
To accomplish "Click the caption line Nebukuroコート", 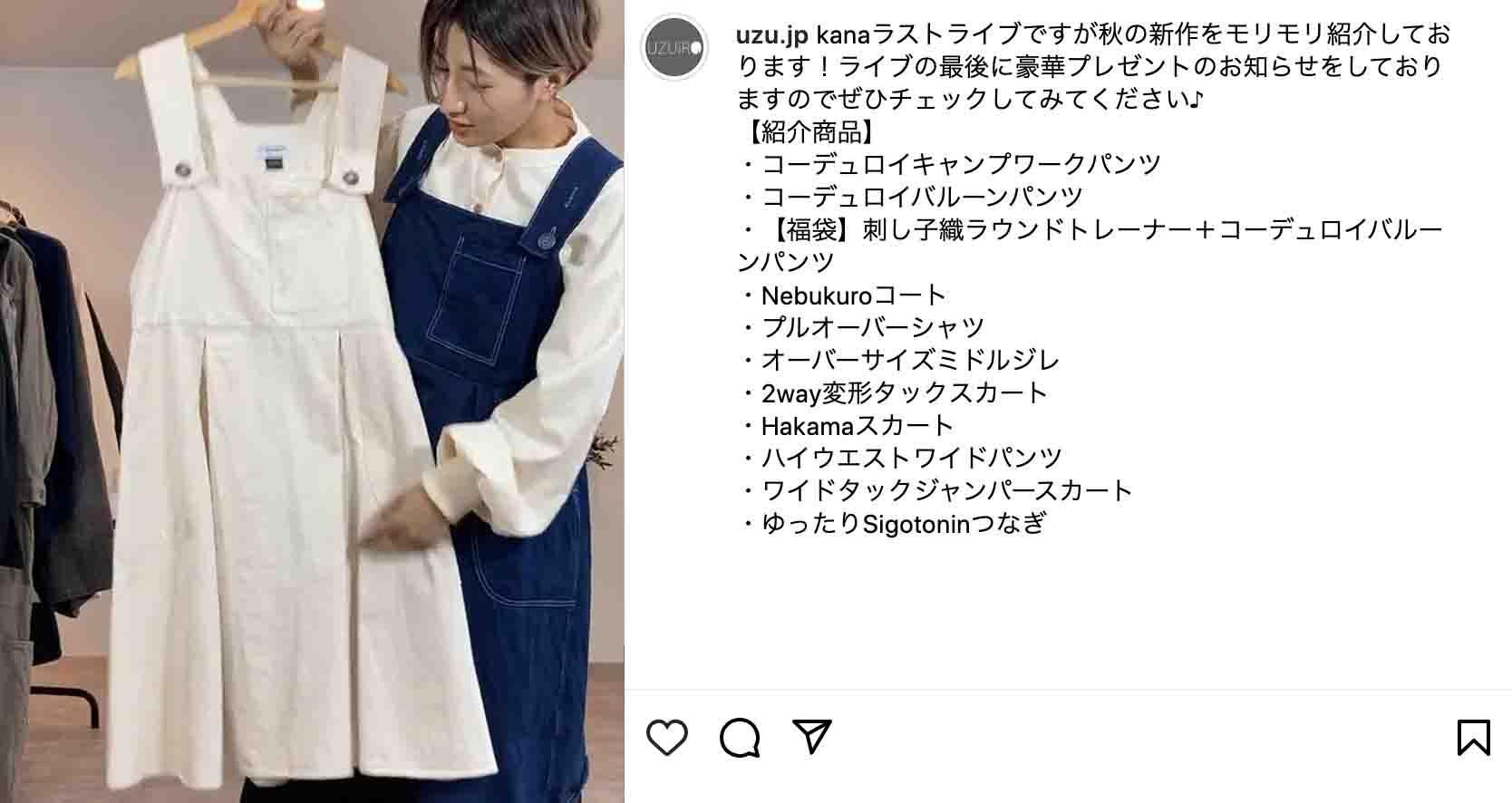I will (854, 295).
